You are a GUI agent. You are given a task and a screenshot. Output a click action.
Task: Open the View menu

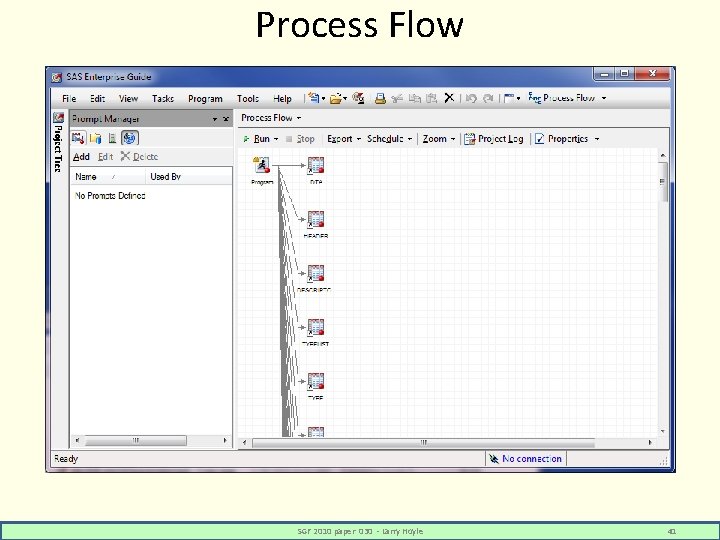tap(128, 99)
